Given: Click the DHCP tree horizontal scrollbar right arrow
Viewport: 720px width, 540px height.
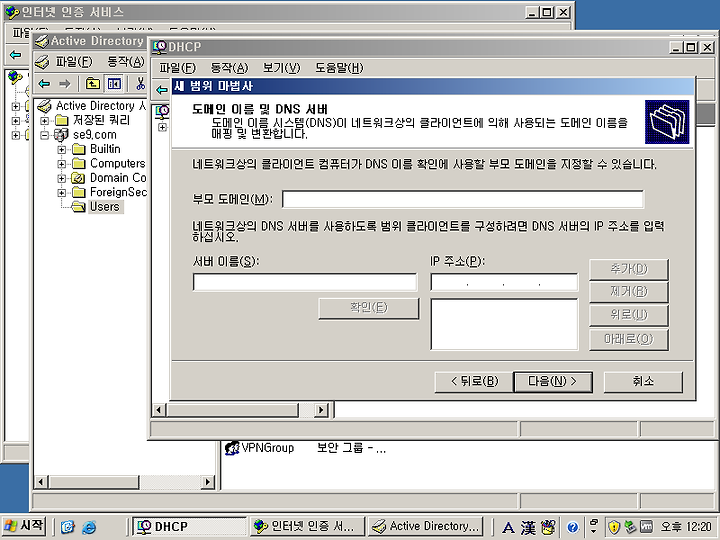Looking at the screenshot, I should (321, 410).
